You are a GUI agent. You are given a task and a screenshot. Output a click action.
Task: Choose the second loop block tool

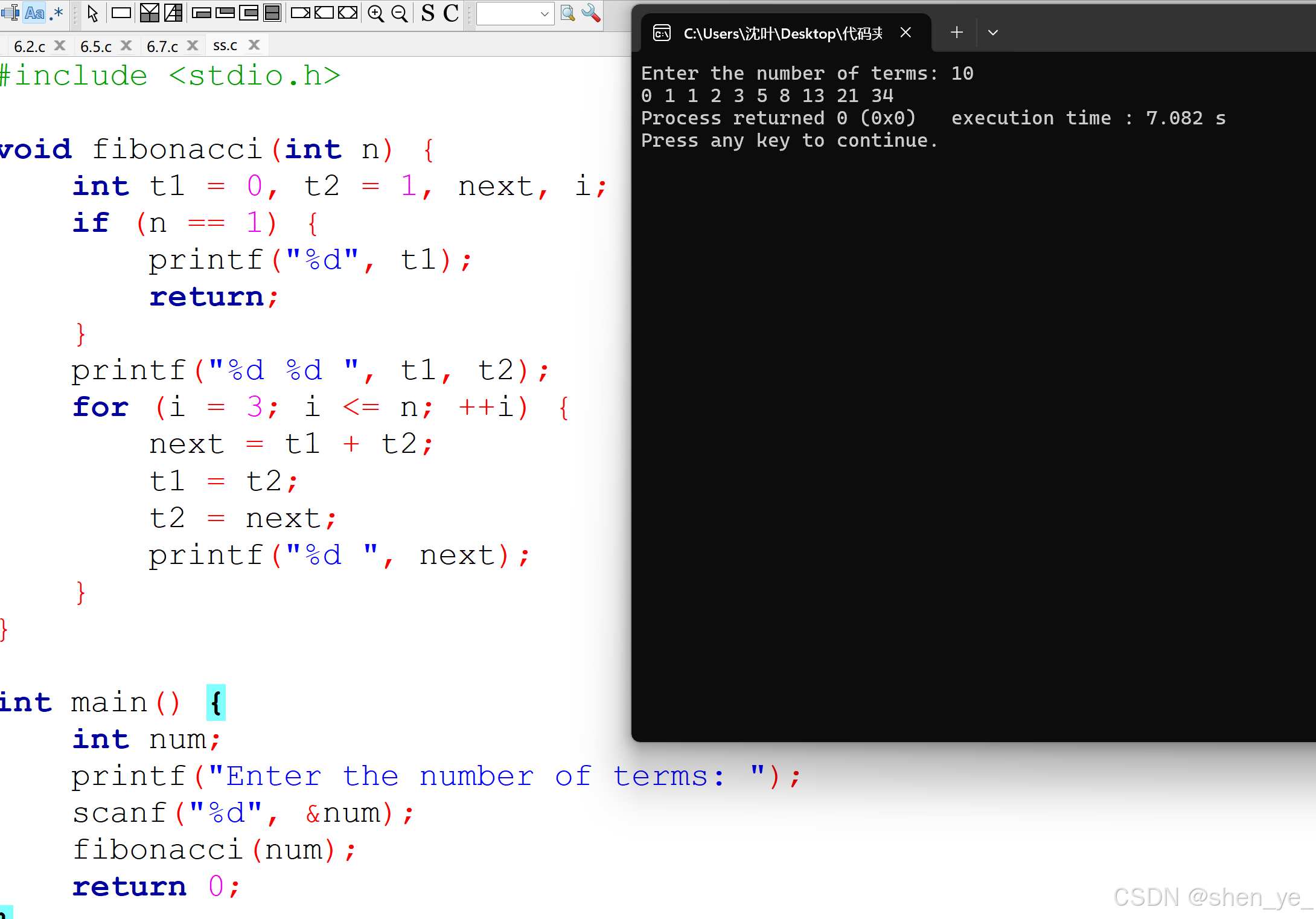point(225,13)
